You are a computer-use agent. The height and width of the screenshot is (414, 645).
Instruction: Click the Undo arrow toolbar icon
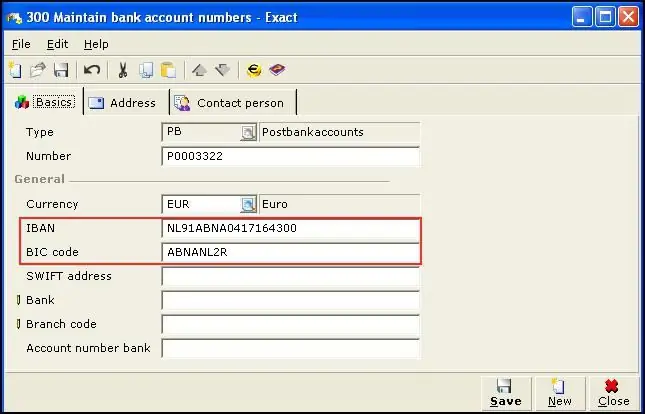pos(92,70)
